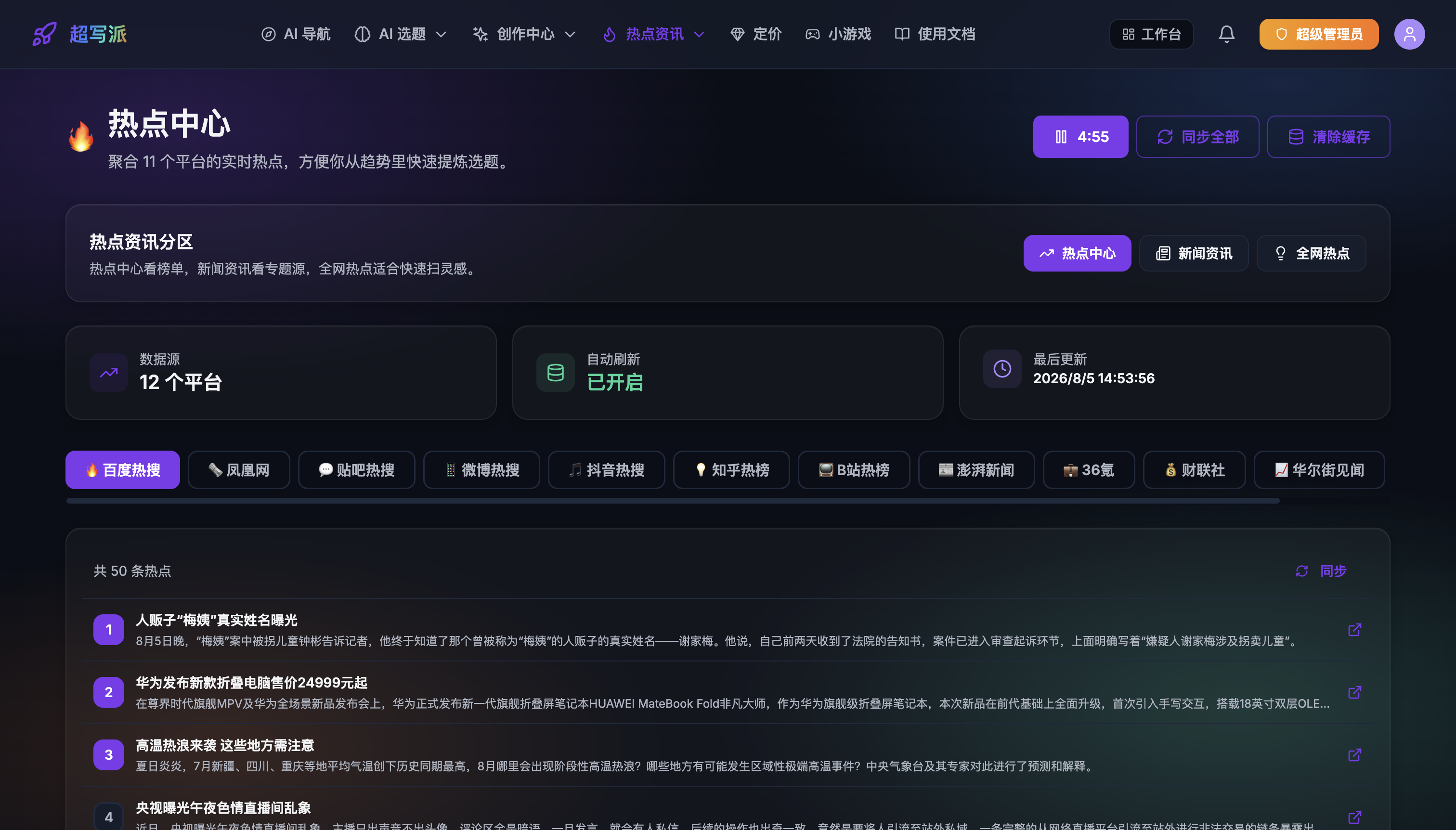The image size is (1456, 830).
Task: Click the database icon in 清除缓存
Action: click(x=1296, y=137)
